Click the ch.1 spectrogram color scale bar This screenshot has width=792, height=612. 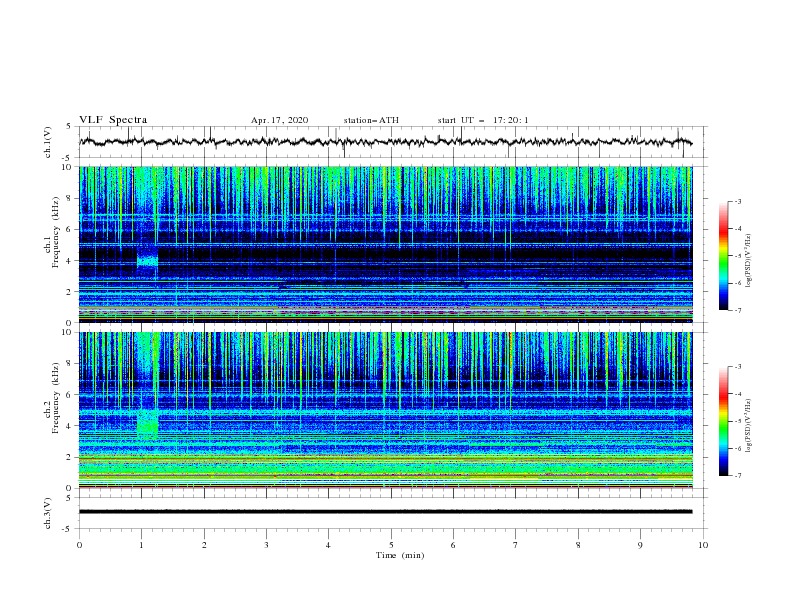point(723,256)
